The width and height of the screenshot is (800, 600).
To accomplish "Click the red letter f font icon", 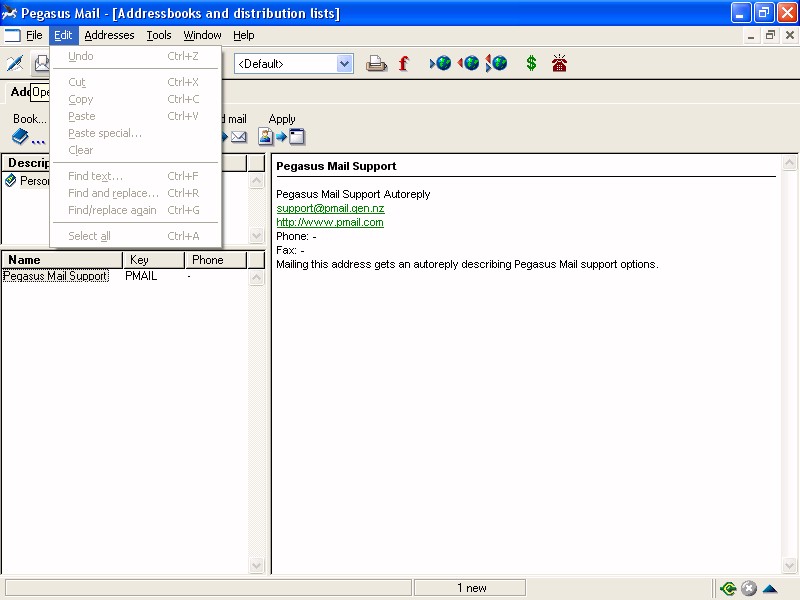I will (404, 63).
